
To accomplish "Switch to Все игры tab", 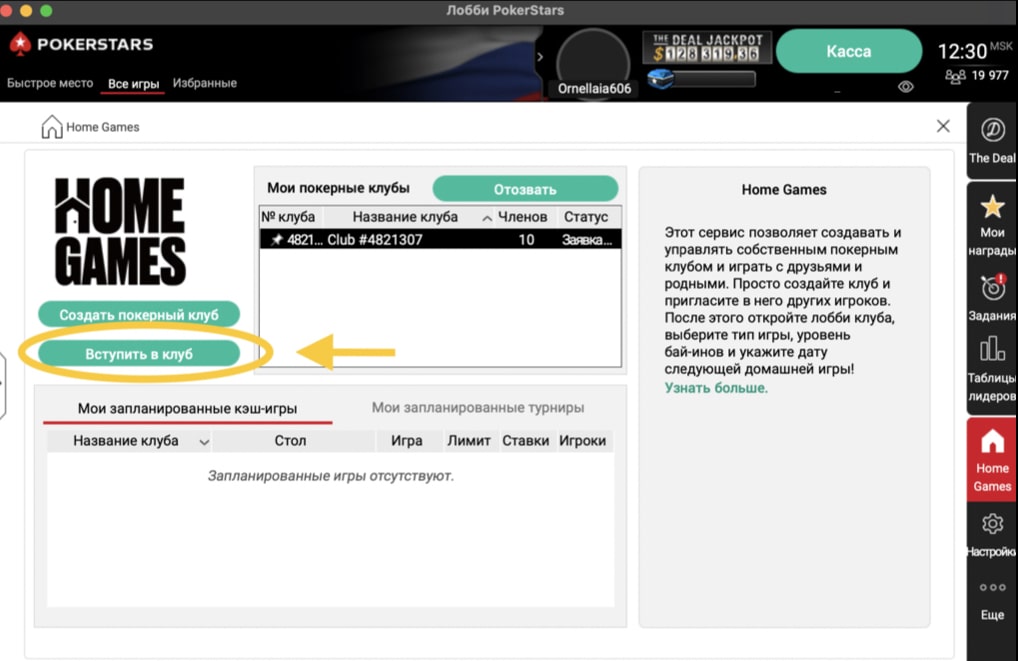I will point(133,84).
